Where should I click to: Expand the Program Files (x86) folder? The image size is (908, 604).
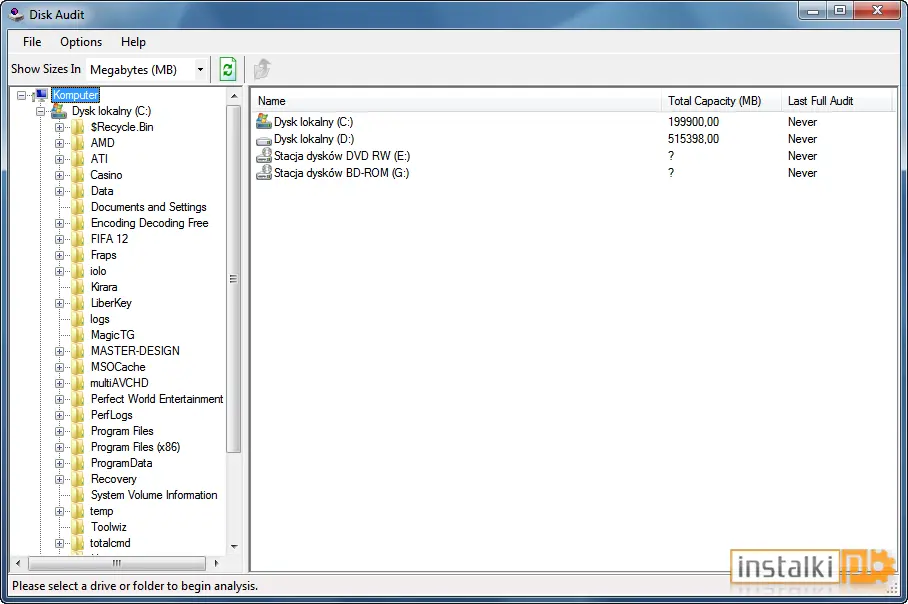[x=59, y=447]
